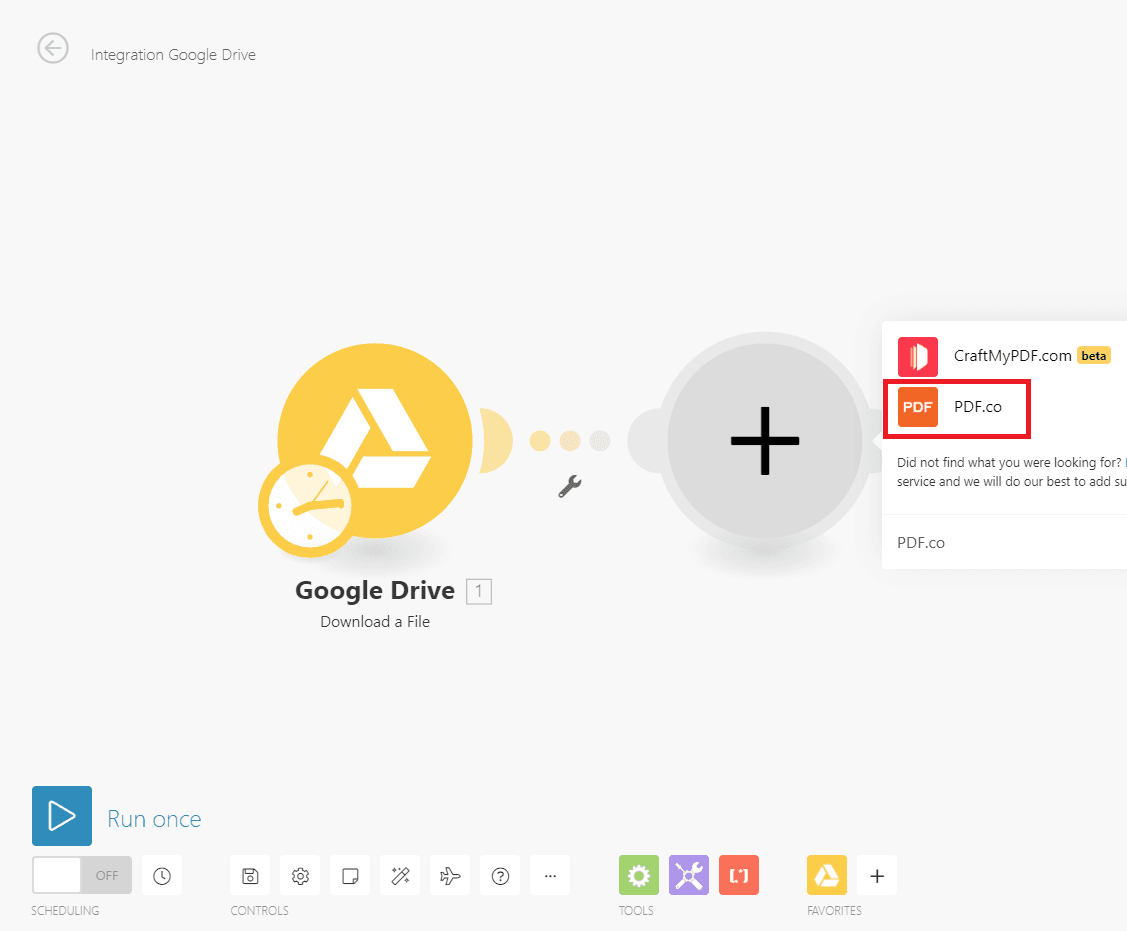Open the purple Flow Control tools
The height and width of the screenshot is (931, 1127).
[688, 875]
